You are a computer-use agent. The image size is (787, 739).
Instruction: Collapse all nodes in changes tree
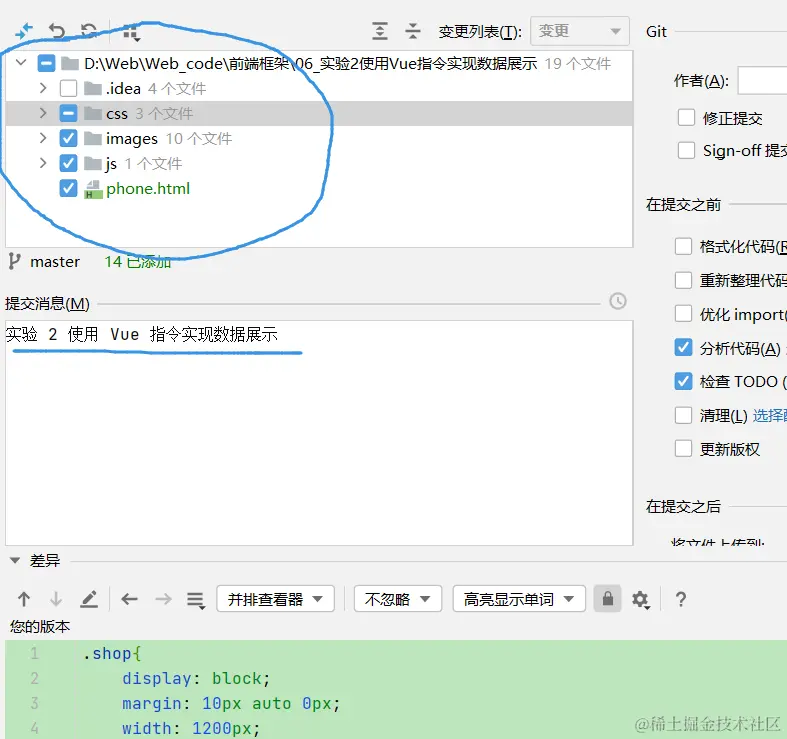point(413,32)
